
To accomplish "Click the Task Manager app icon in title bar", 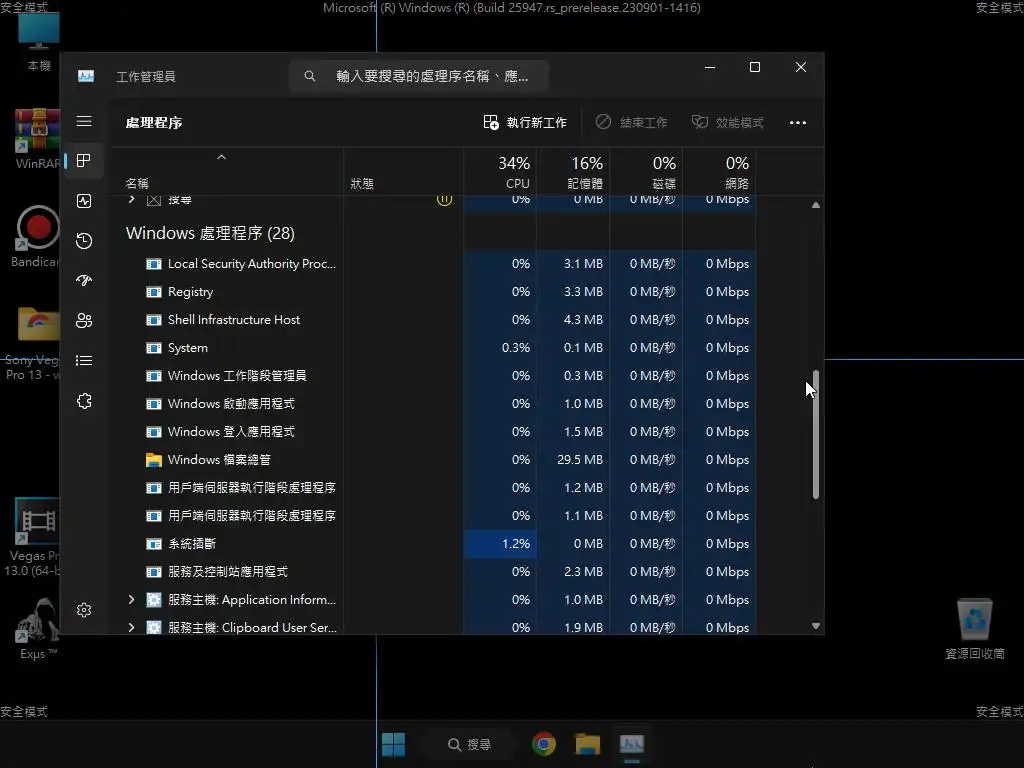I will 86,76.
